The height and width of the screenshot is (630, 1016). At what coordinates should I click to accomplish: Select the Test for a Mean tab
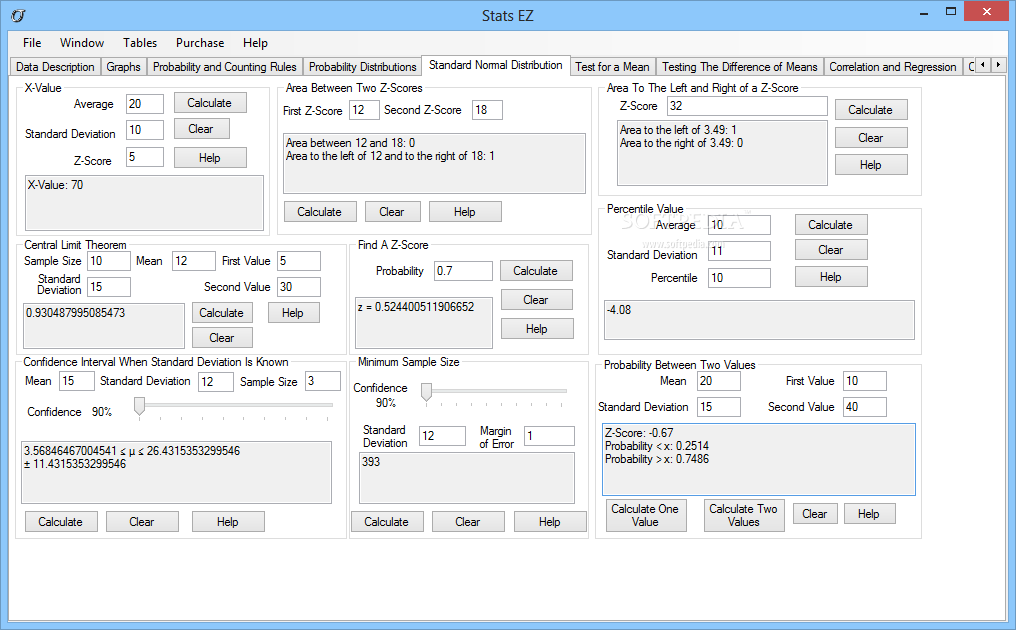(x=612, y=67)
